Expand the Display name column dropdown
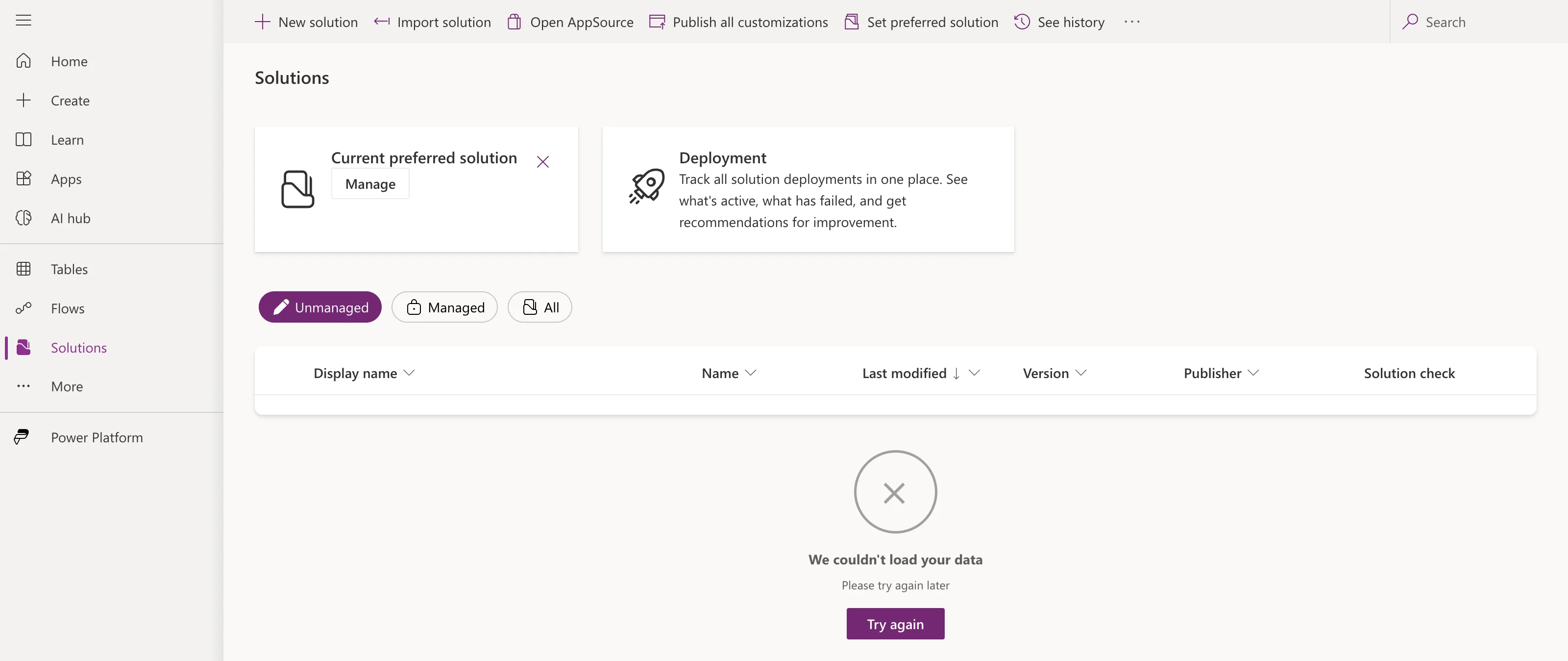The width and height of the screenshot is (1568, 661). [409, 373]
